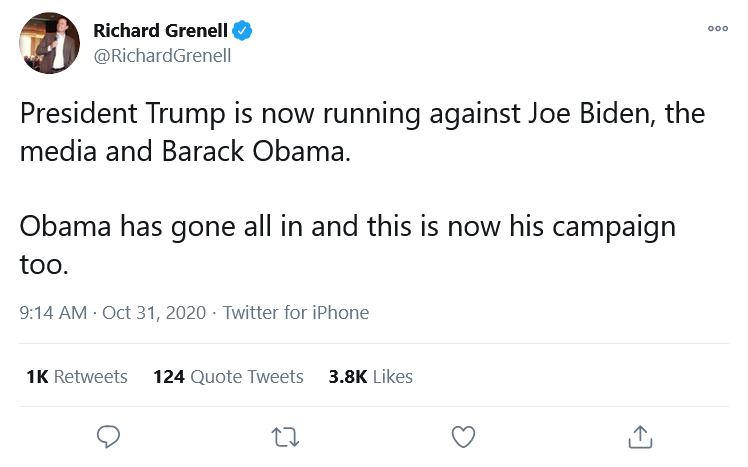Click the Richard Grenell display name
748x467 pixels.
coord(160,31)
